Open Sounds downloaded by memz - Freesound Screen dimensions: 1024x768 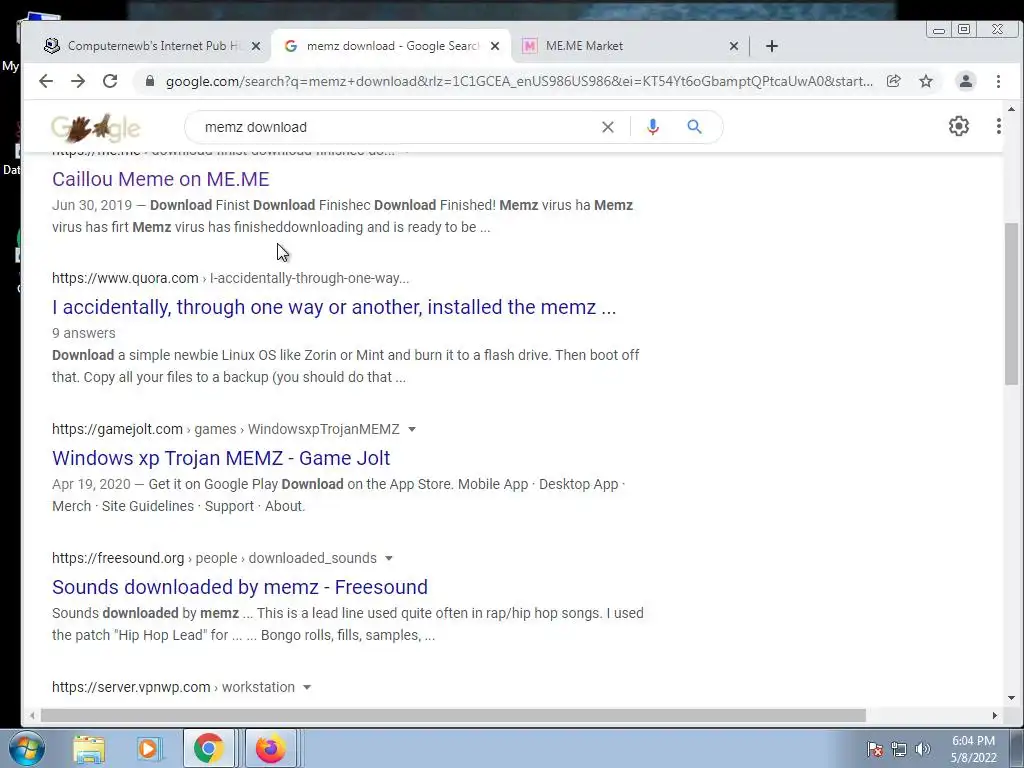click(x=240, y=586)
